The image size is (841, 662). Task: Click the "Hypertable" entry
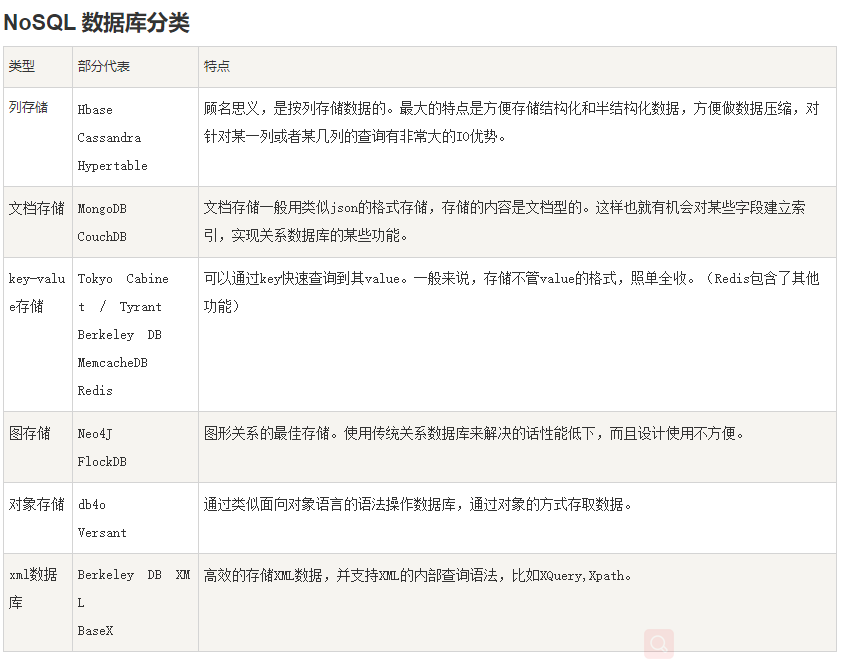click(113, 166)
